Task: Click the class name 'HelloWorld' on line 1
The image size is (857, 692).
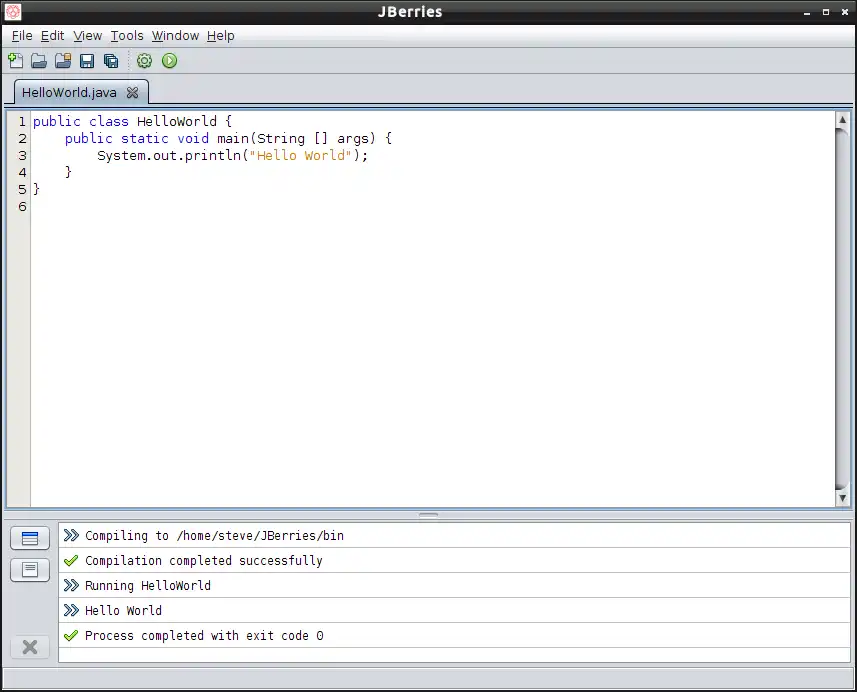Action: (177, 121)
